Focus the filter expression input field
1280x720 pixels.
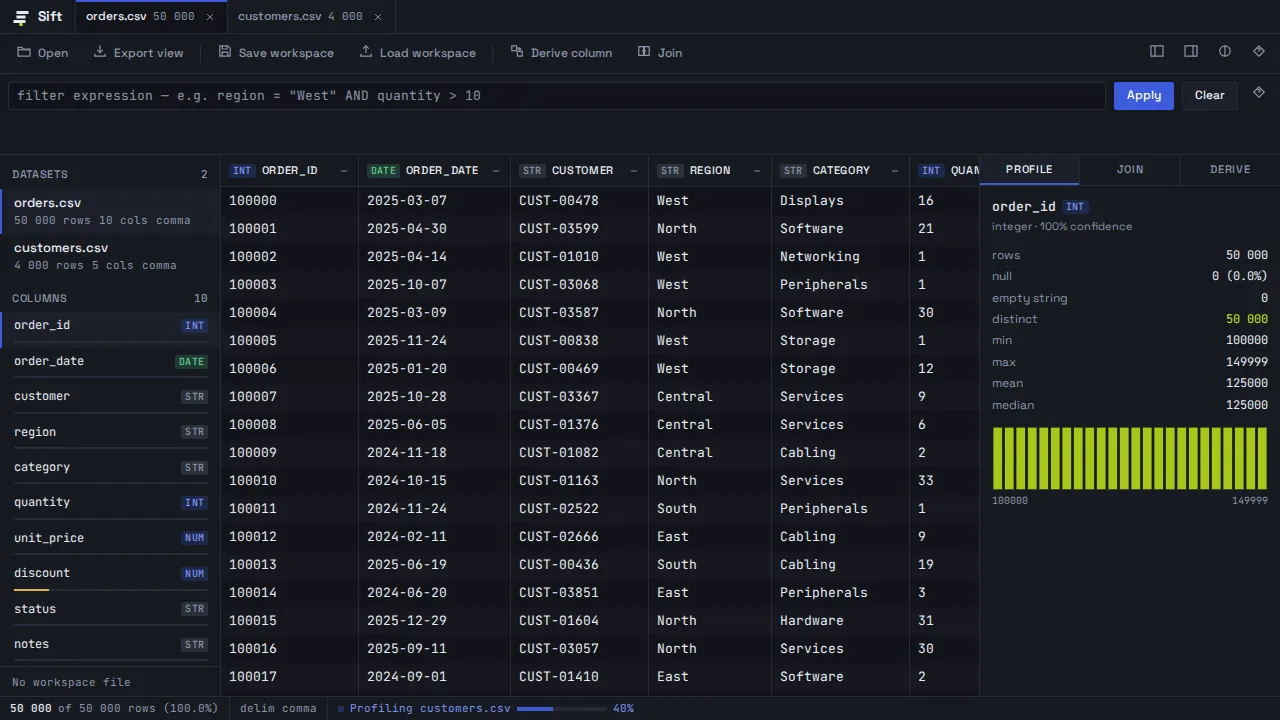557,96
